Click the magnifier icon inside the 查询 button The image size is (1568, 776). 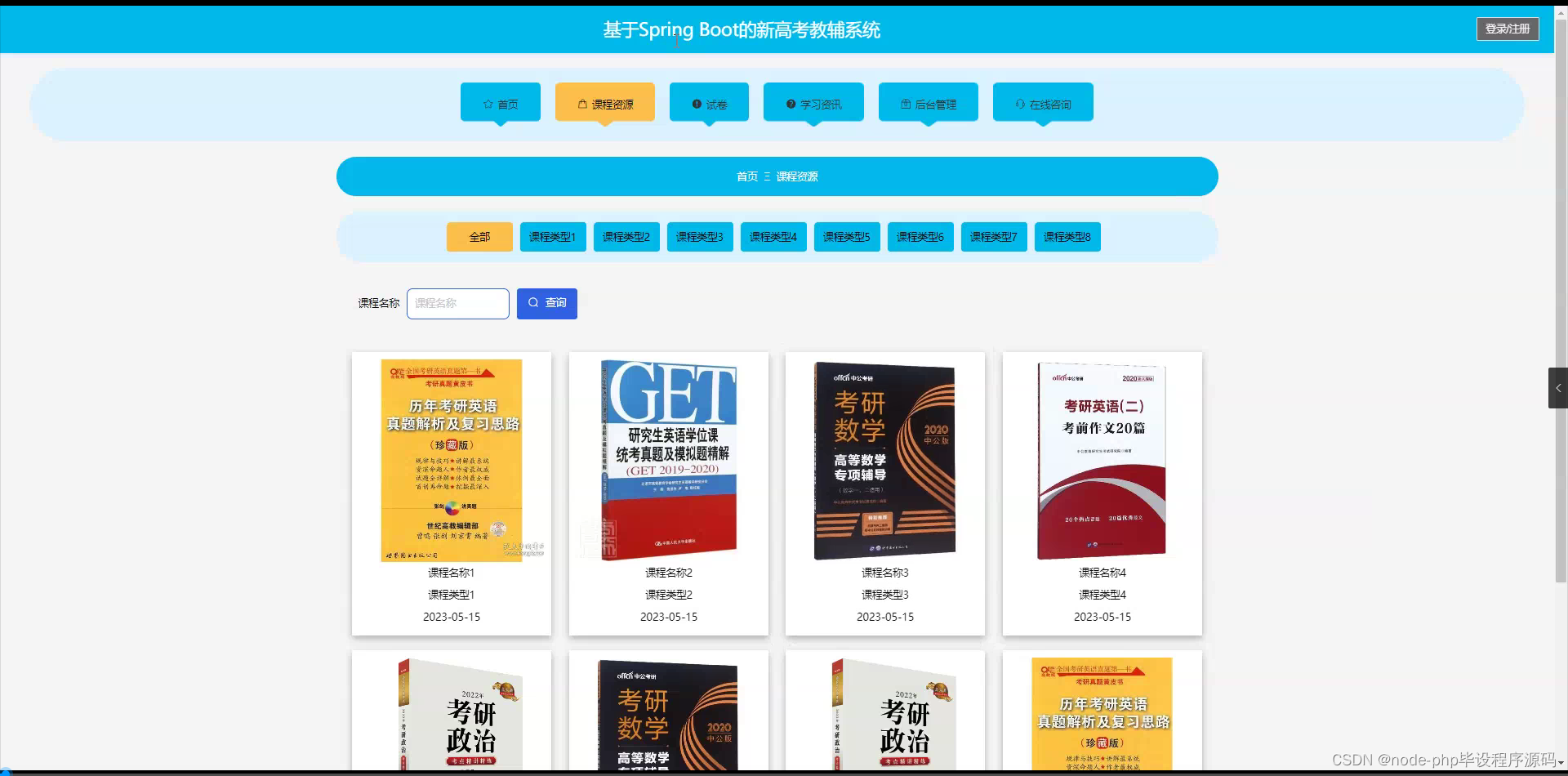(x=532, y=303)
